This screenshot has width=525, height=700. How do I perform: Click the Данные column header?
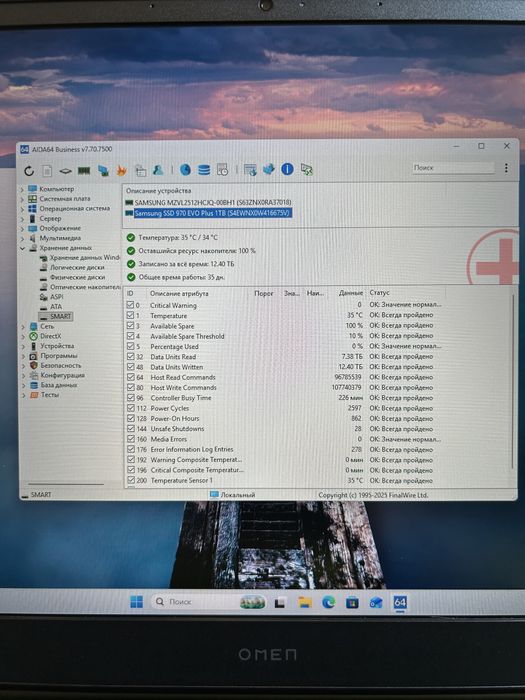tap(350, 293)
